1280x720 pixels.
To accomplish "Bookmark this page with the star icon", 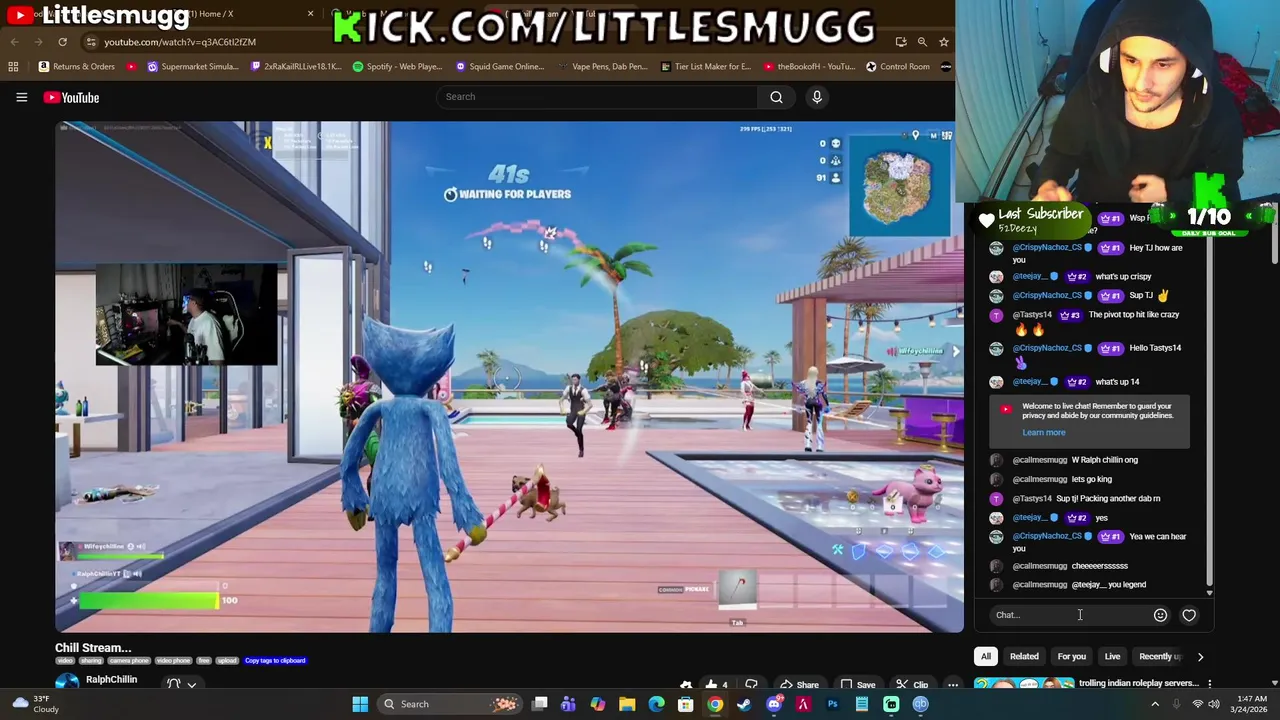I will point(943,42).
